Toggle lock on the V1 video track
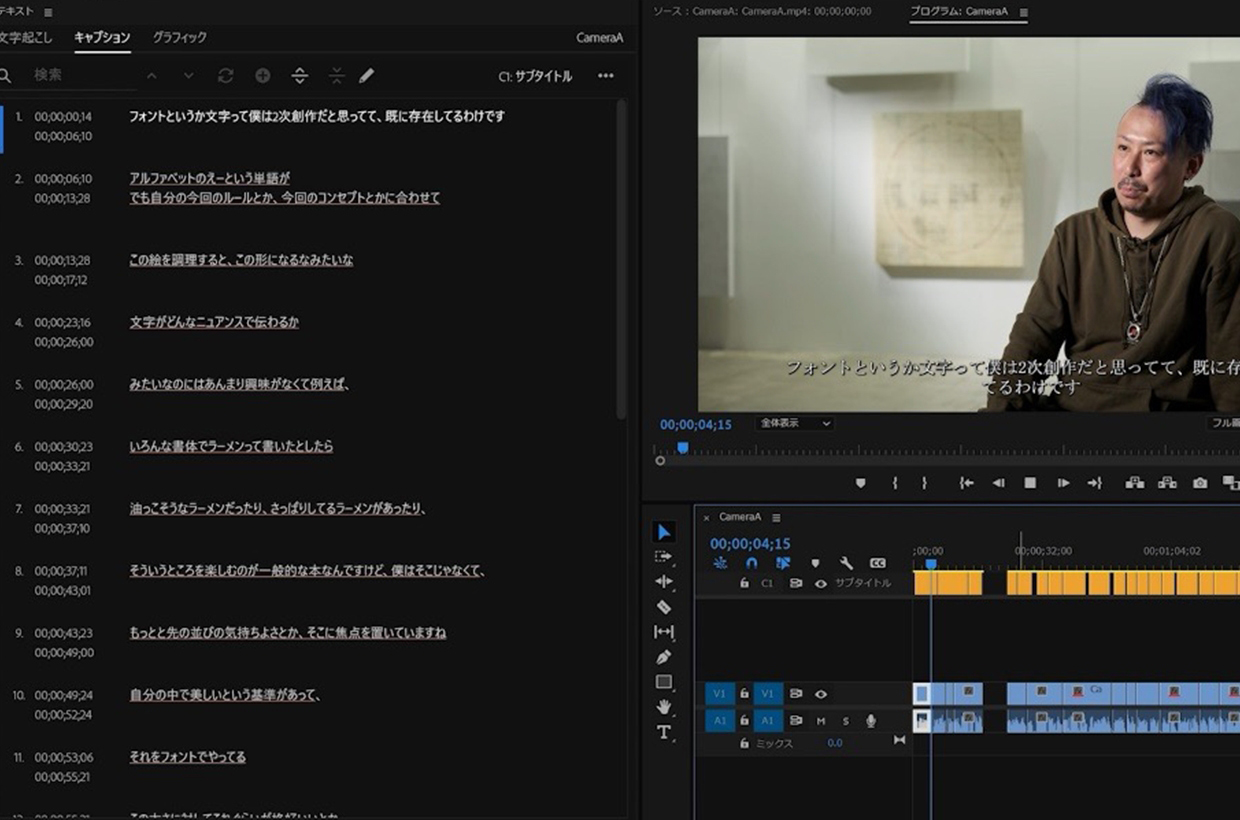This screenshot has height=820, width=1240. pos(744,694)
